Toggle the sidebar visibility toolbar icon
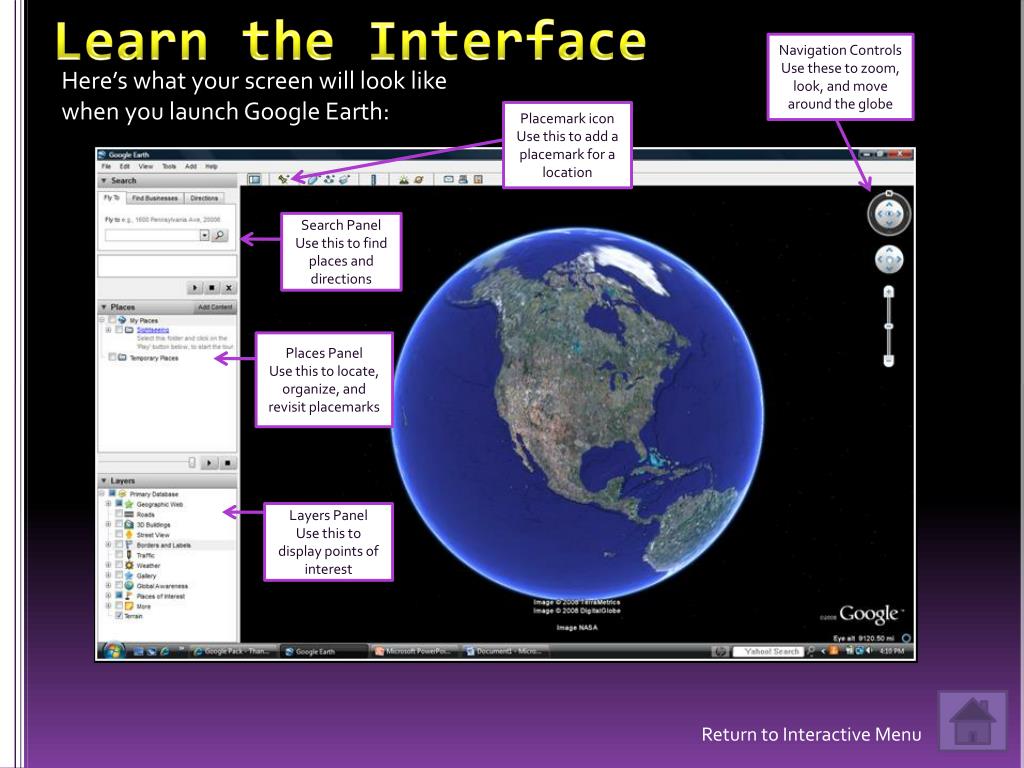 tap(254, 180)
